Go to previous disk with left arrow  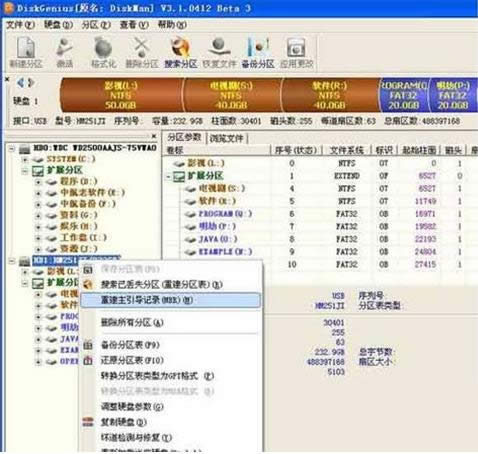click(20, 82)
